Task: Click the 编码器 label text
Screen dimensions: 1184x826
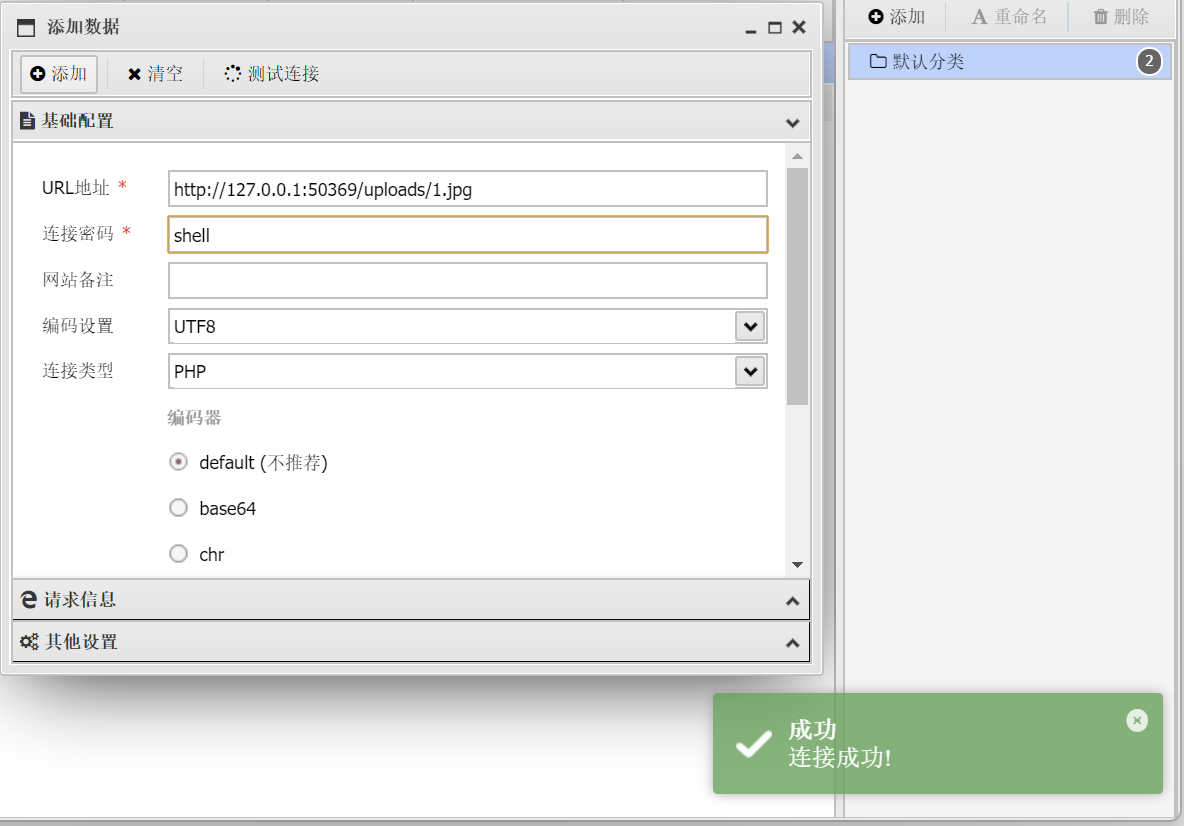Action: coord(194,418)
